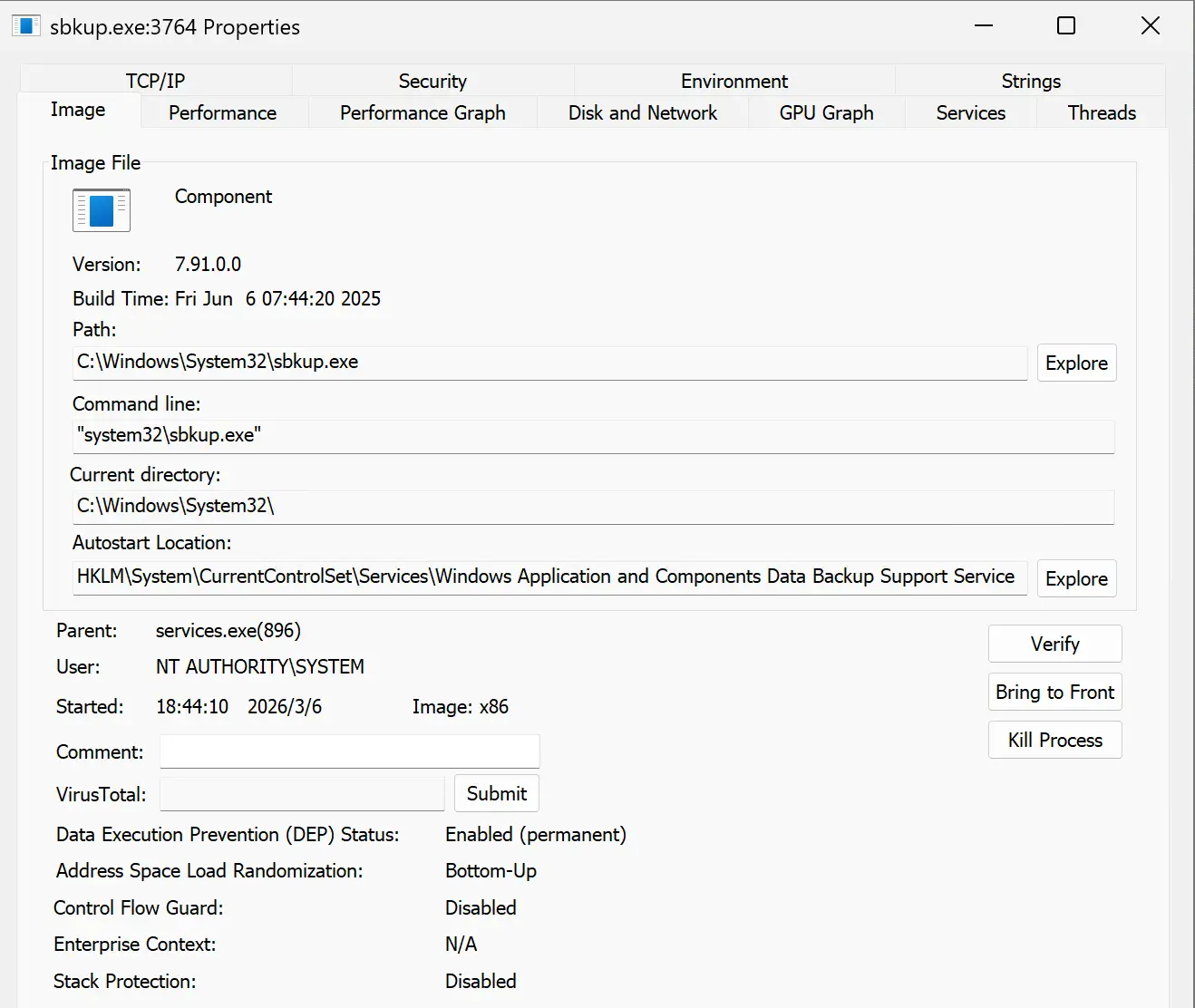Go to the Strings tab

click(x=1030, y=81)
